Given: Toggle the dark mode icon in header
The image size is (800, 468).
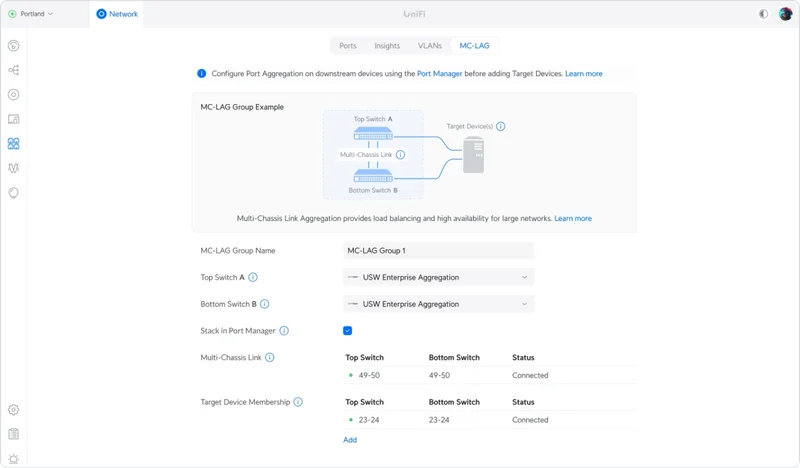Looking at the screenshot, I should point(763,14).
